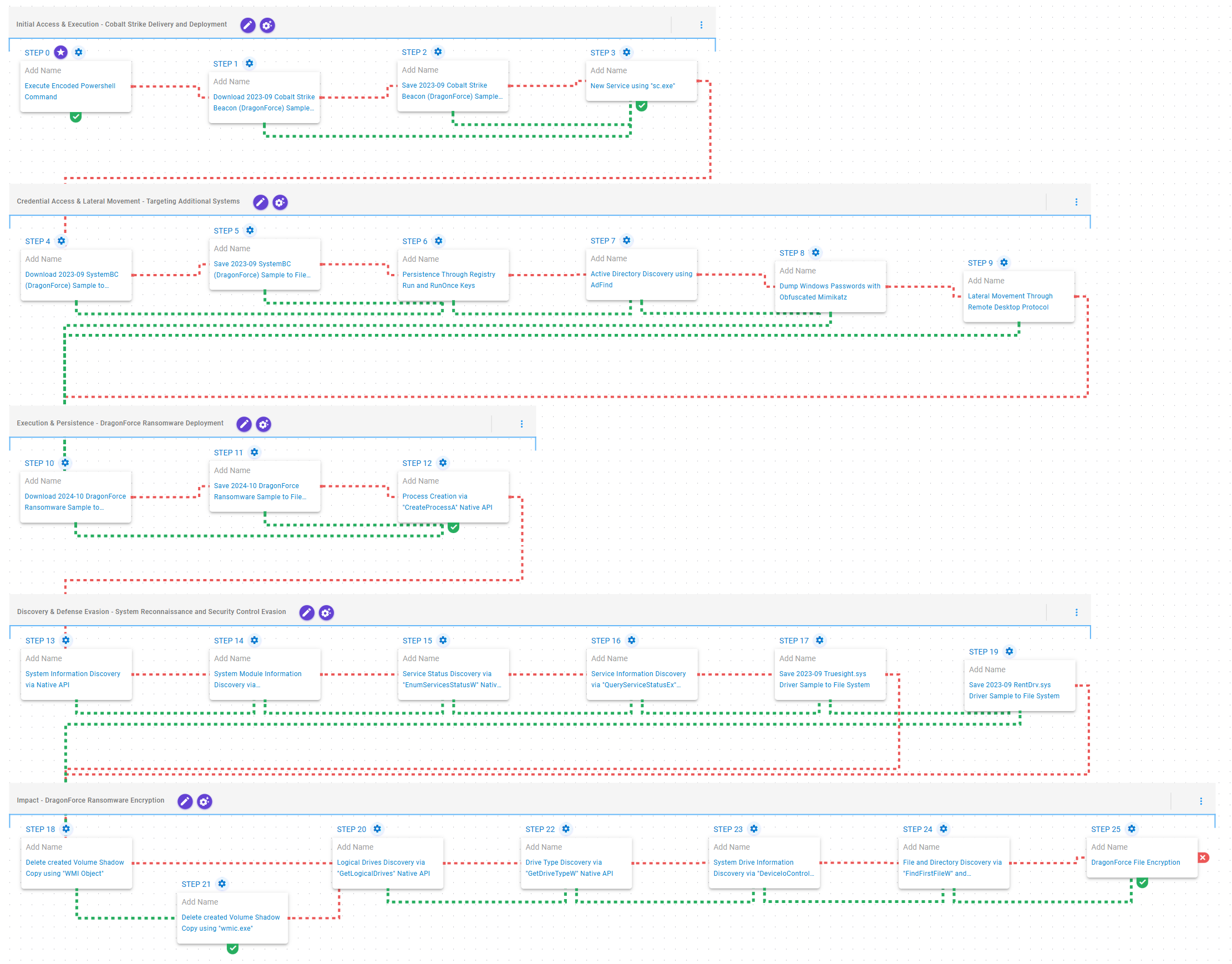Click green check below Execute Encoded Powershell Command
The width and height of the screenshot is (1232, 964).
(x=75, y=117)
